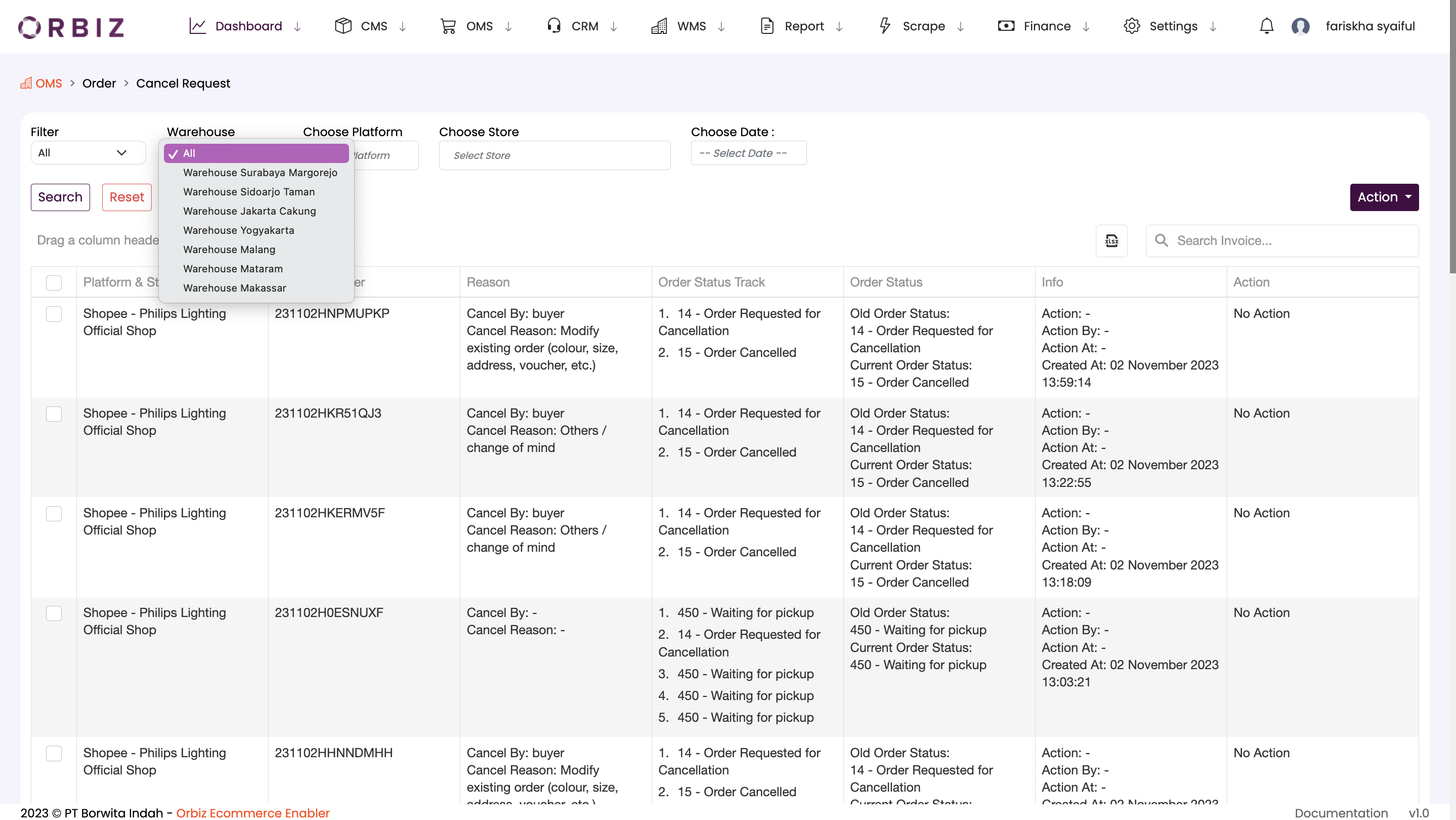Click the user avatar icon
The image size is (1456, 820).
point(1301,26)
